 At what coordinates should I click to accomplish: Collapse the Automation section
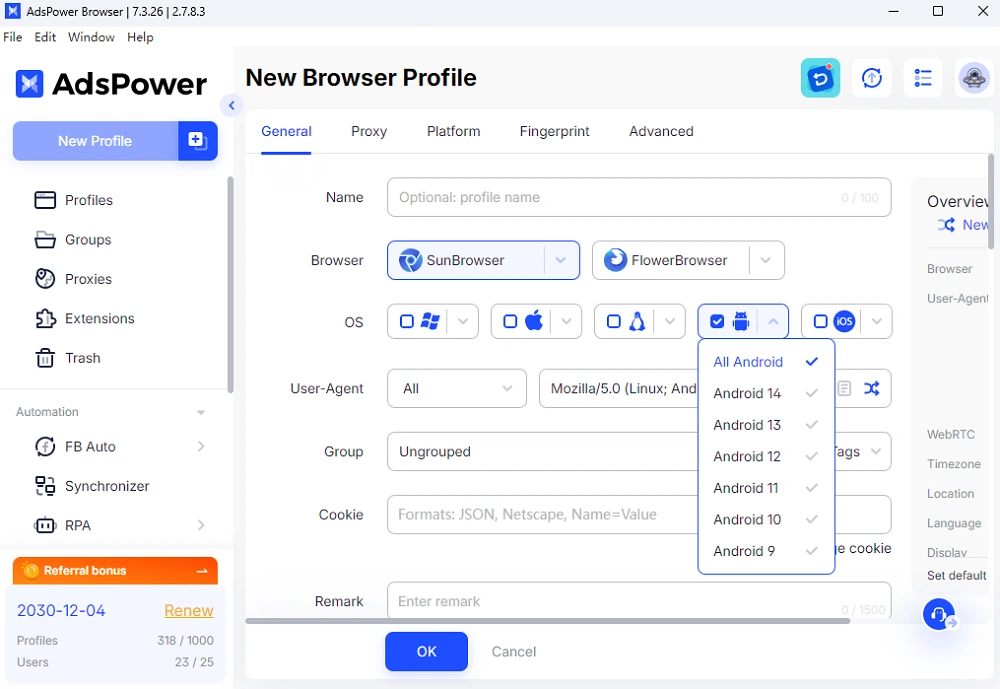pyautogui.click(x=201, y=412)
